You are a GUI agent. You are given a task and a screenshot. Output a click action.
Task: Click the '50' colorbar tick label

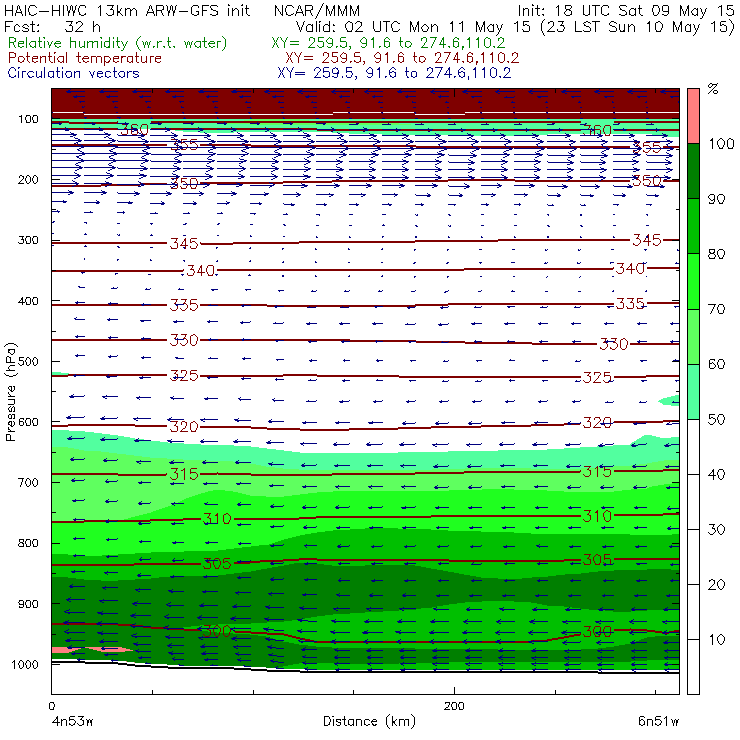click(716, 419)
